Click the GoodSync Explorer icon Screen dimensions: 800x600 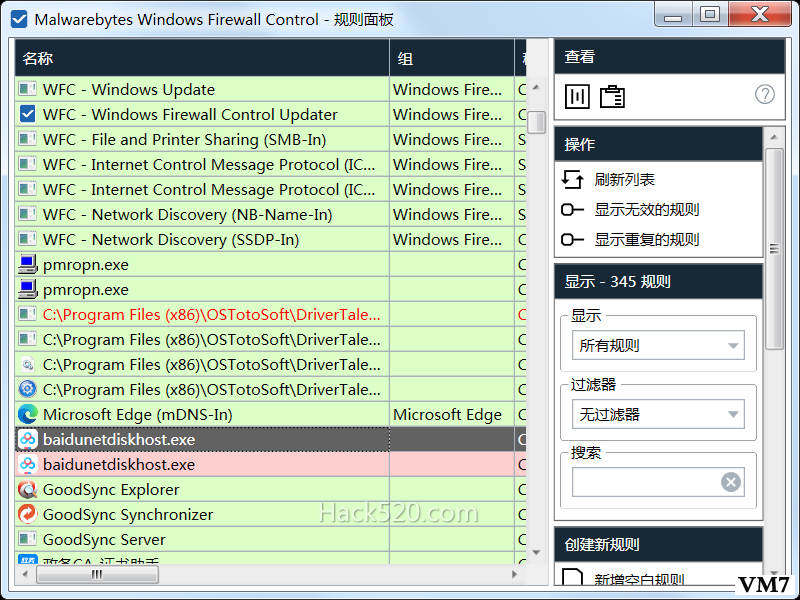28,489
